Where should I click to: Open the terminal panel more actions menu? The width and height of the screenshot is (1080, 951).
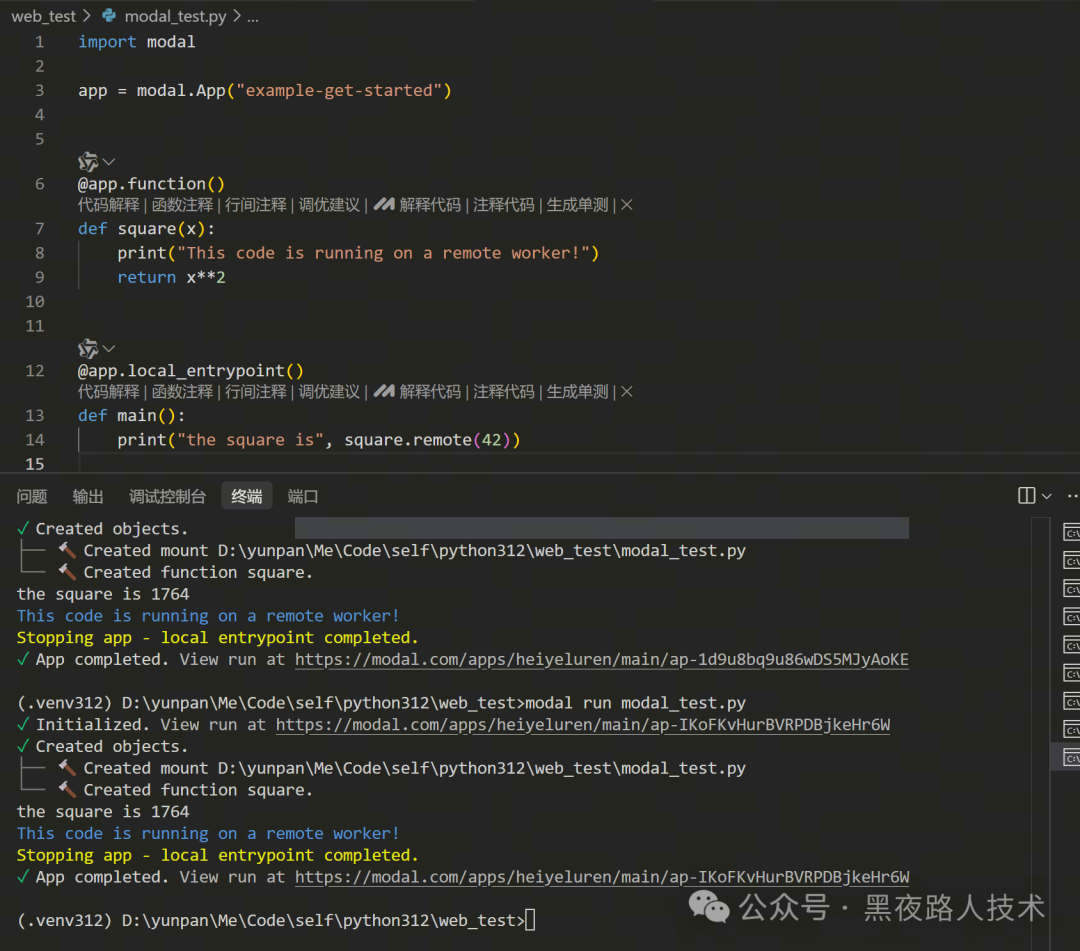[x=1072, y=497]
